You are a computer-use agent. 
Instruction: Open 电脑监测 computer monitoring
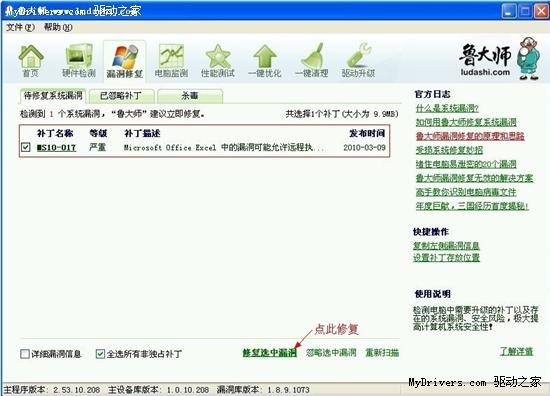point(171,60)
